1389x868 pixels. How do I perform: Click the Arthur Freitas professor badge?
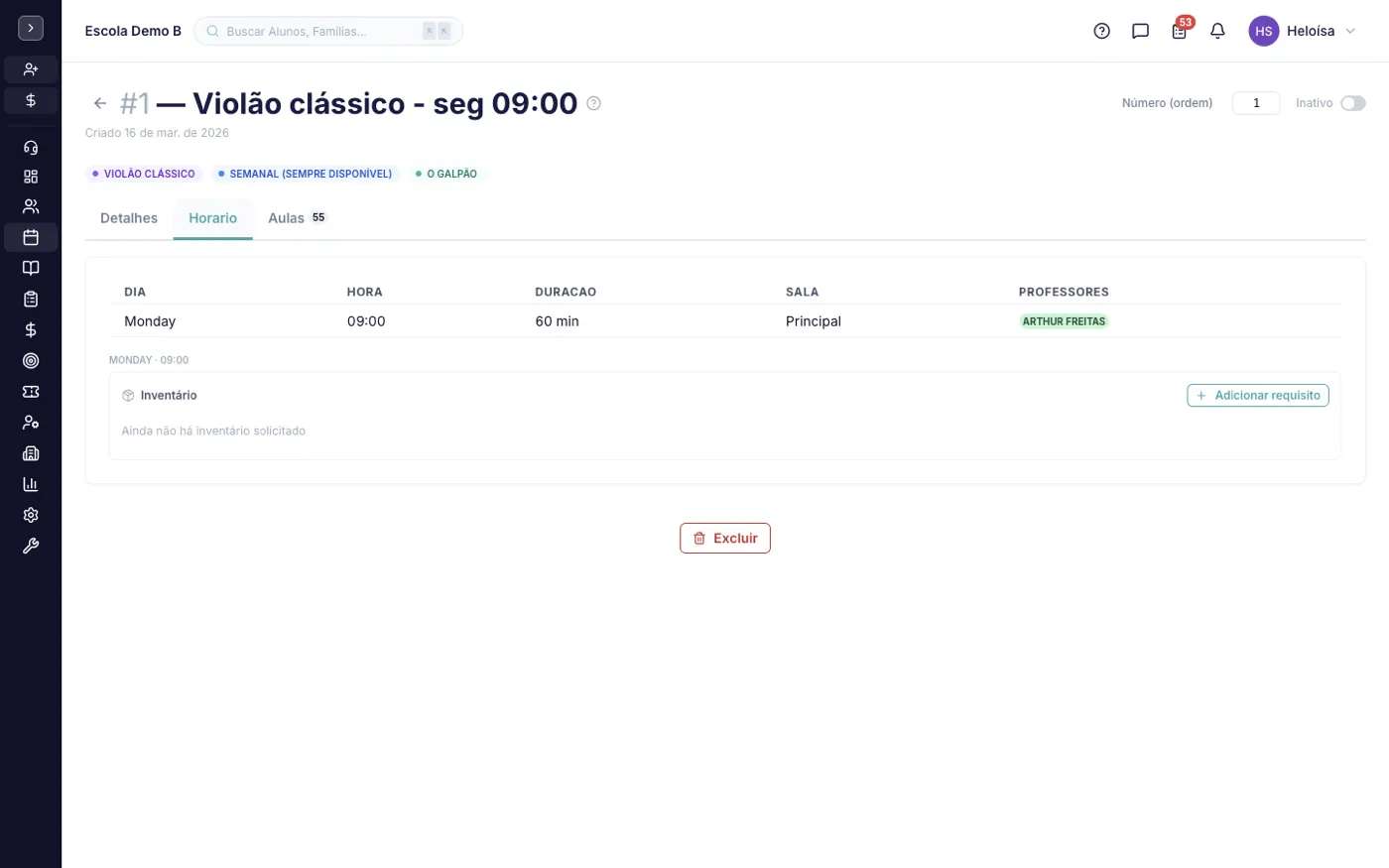(1064, 321)
